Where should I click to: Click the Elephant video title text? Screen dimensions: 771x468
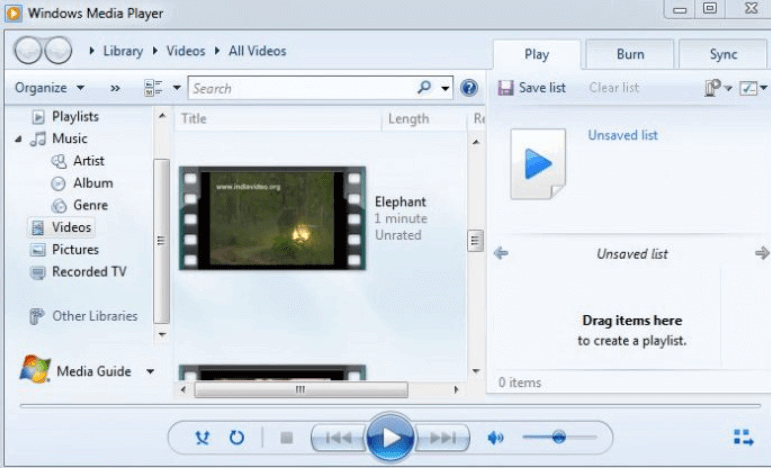tap(400, 202)
